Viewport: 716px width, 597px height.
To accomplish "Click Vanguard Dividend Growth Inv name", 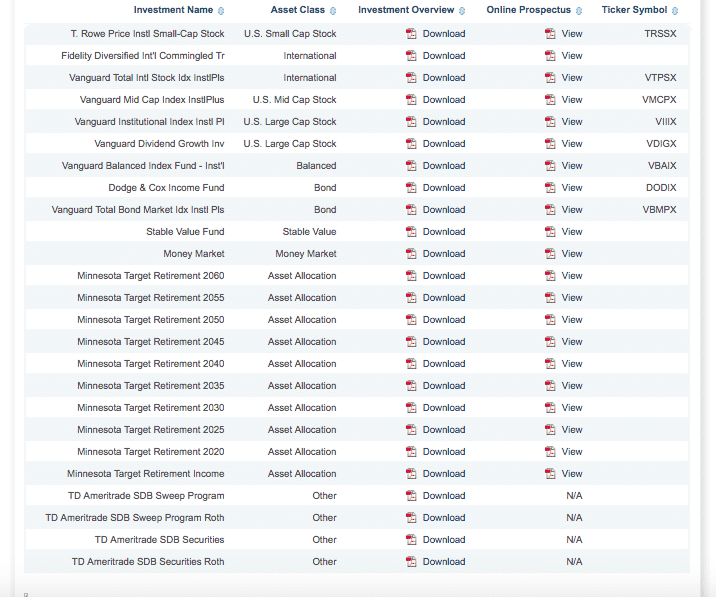I will (x=159, y=143).
